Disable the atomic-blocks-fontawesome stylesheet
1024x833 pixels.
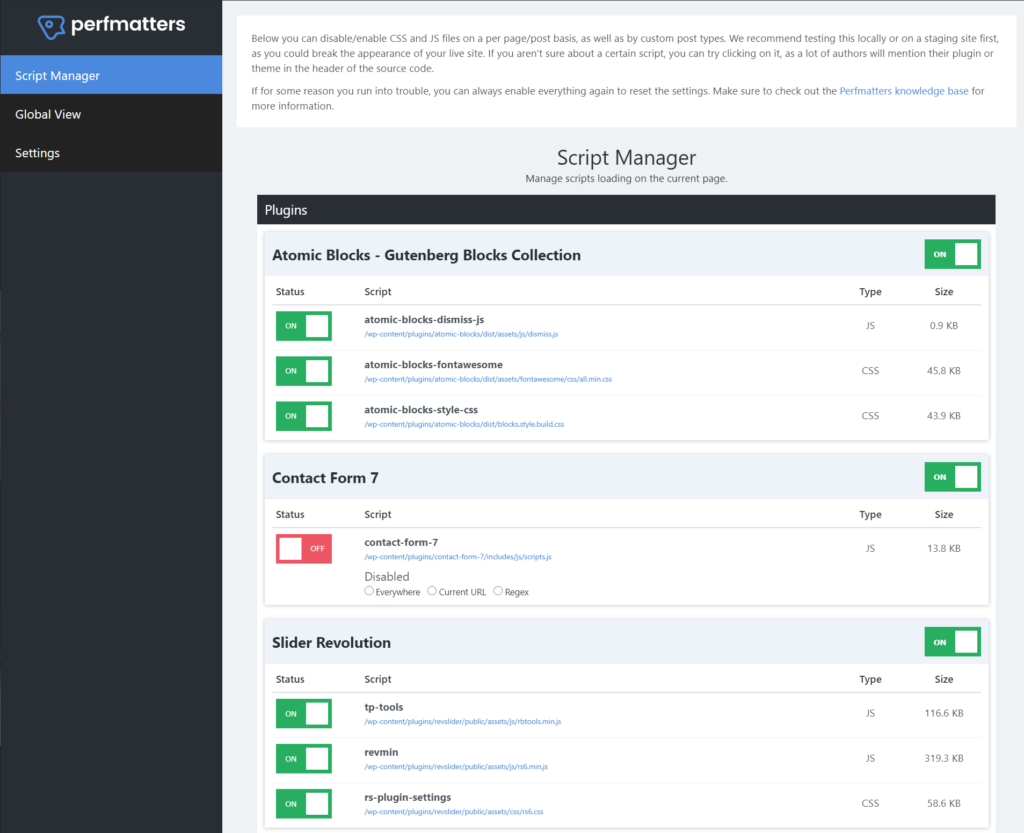point(303,371)
